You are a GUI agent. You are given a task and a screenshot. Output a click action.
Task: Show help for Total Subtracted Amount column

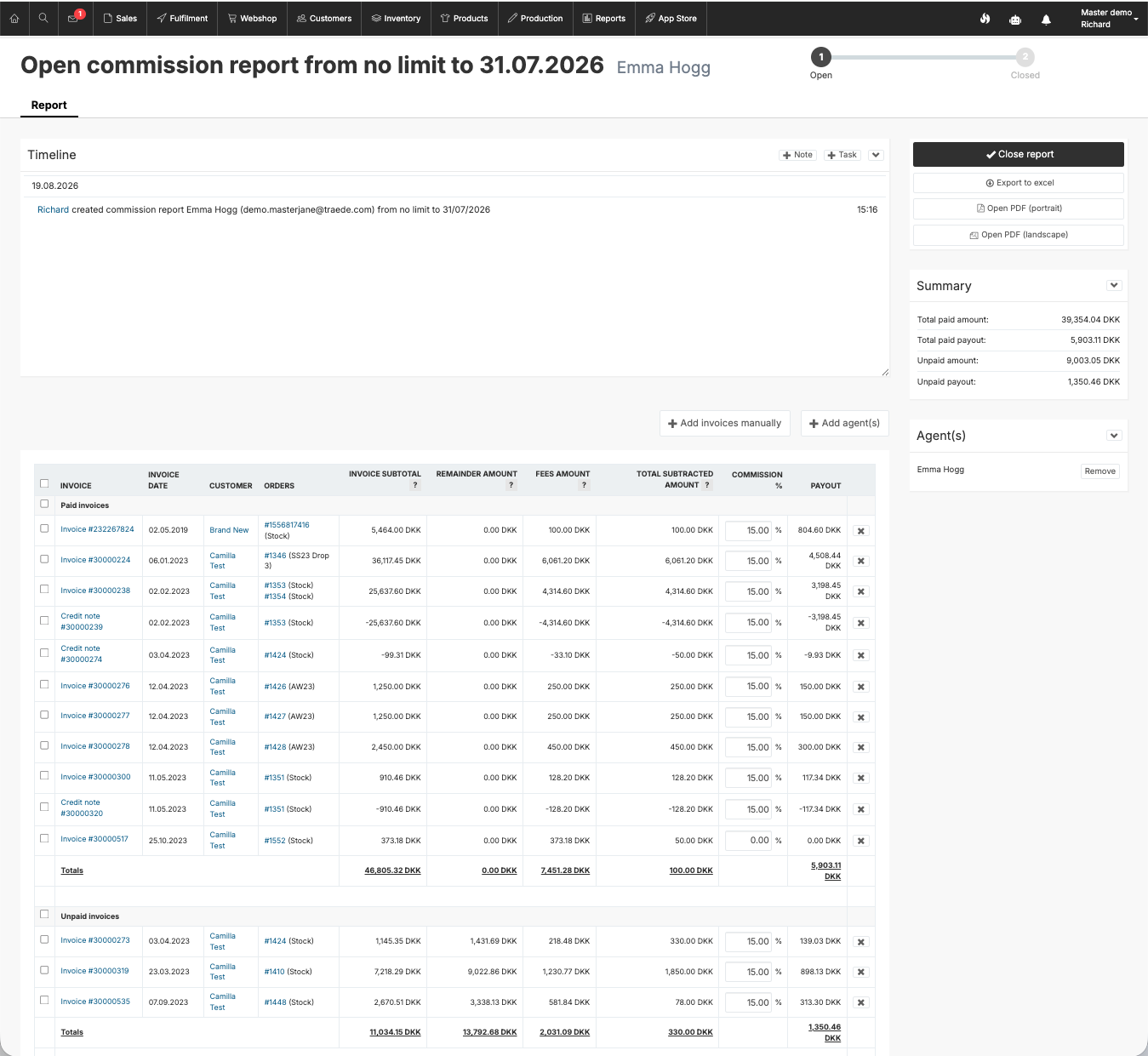click(707, 485)
